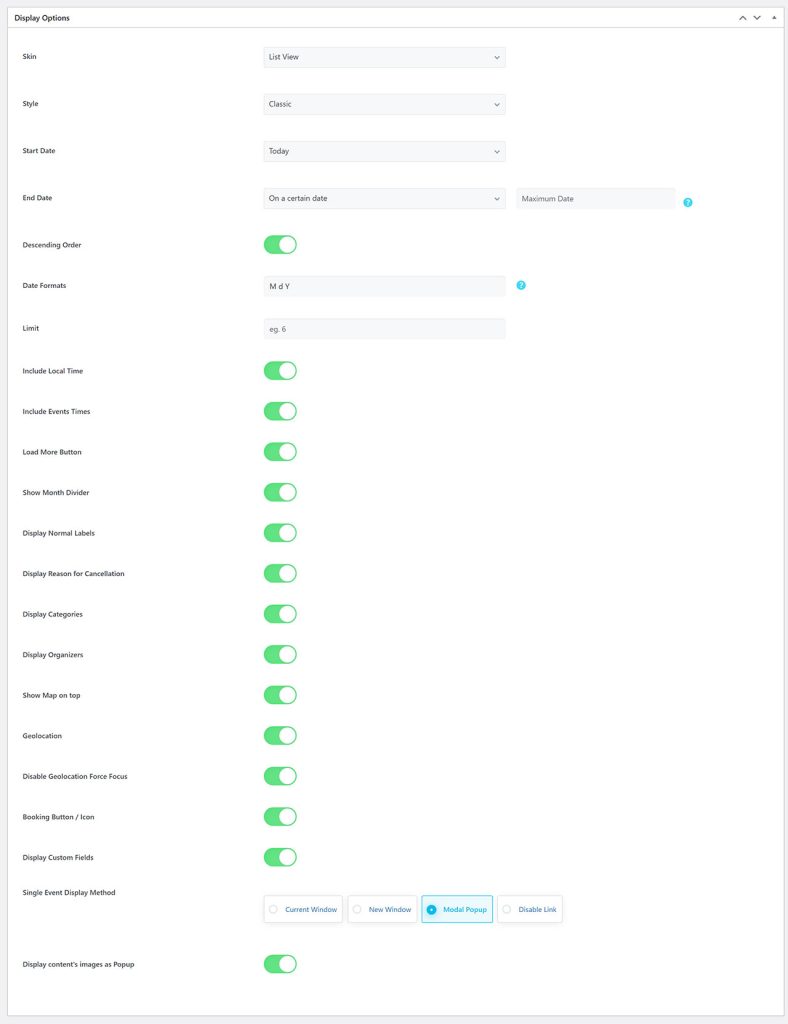Open the Style dropdown showing Classic
The width and height of the screenshot is (788, 1024).
(384, 104)
